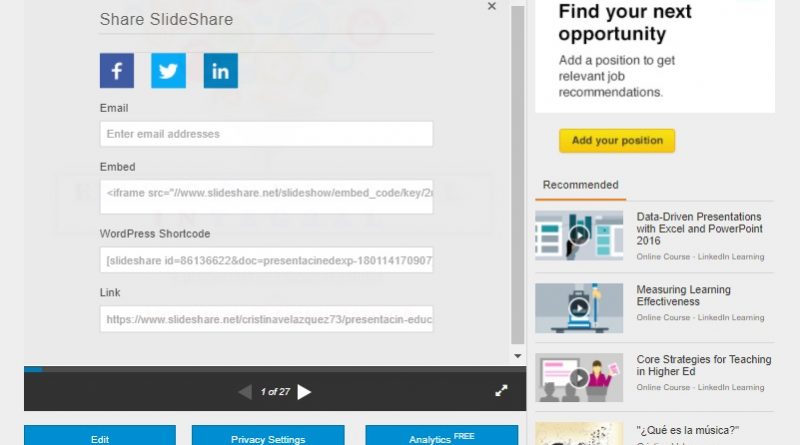
Task: Open Analytics FREE button
Action: [442, 437]
